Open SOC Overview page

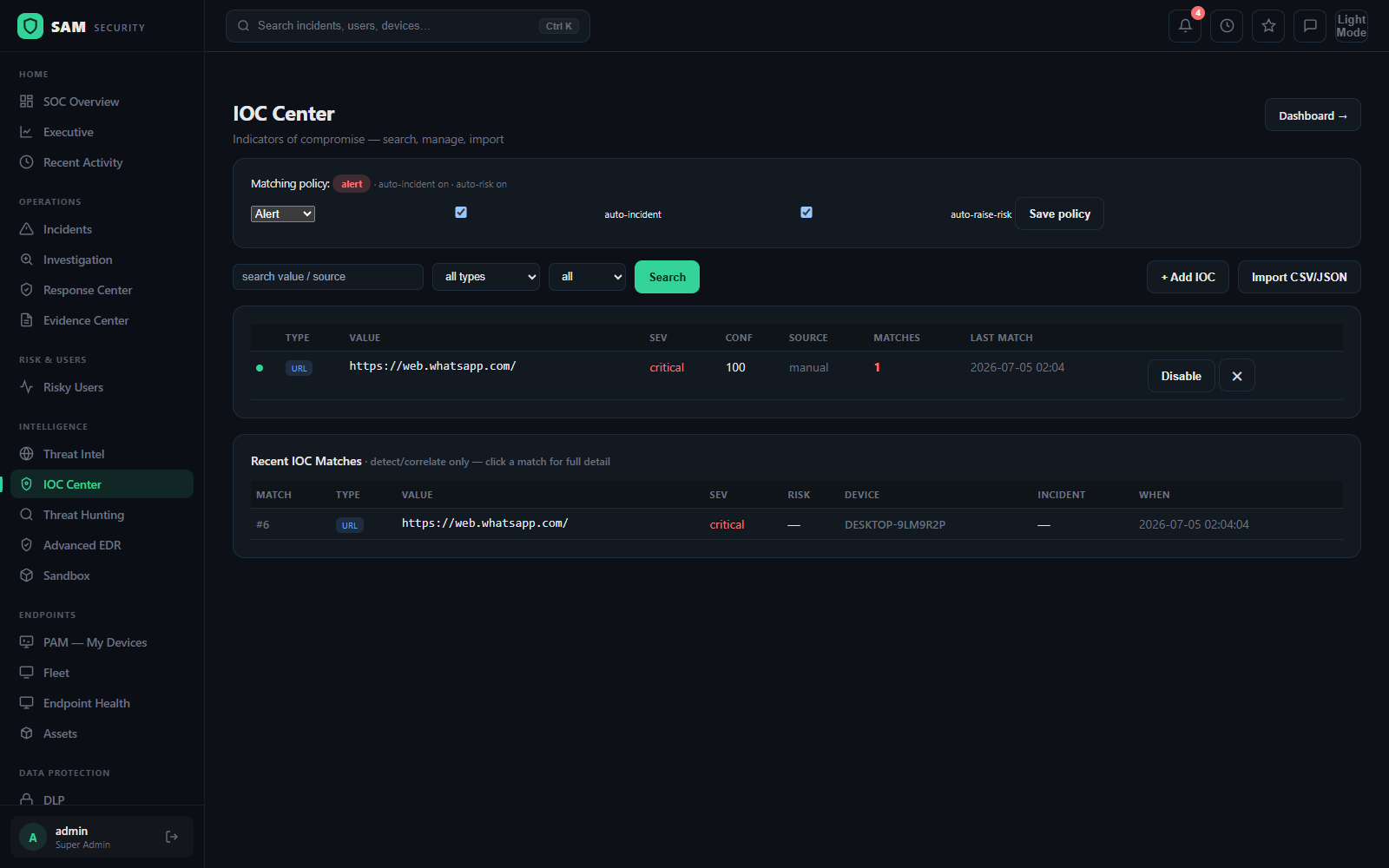coord(102,102)
